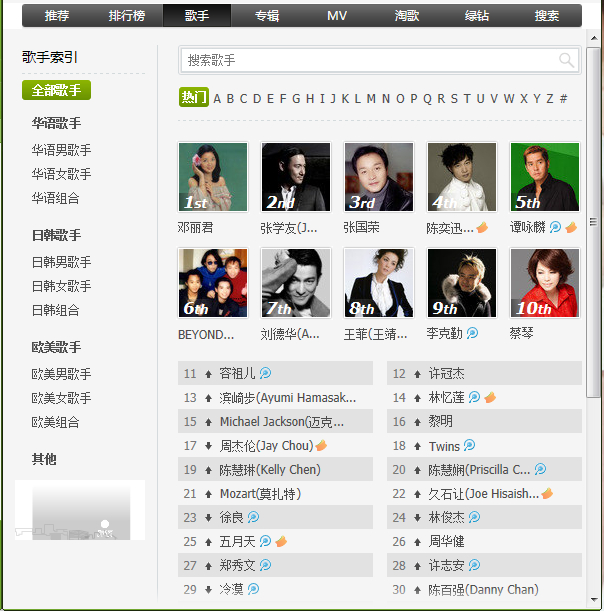Click blue icon next to 李克勤

click(472, 333)
